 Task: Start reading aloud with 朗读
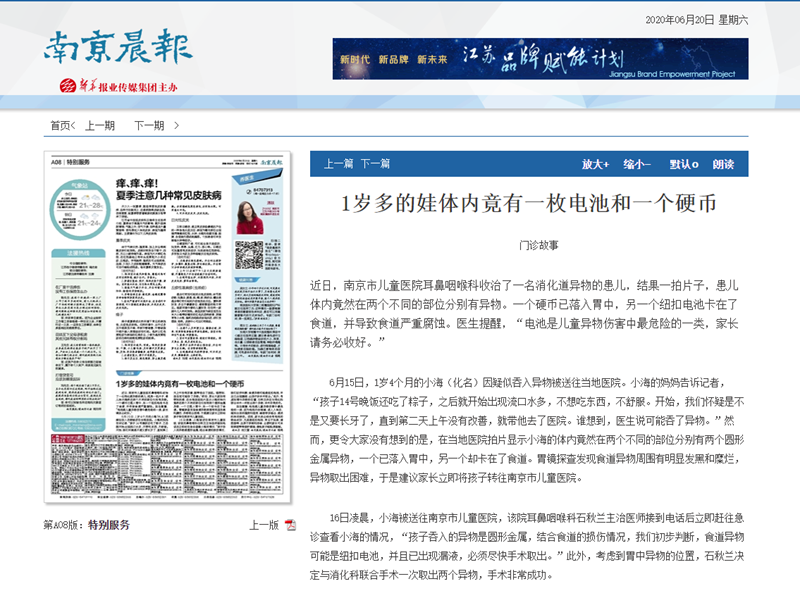point(723,164)
